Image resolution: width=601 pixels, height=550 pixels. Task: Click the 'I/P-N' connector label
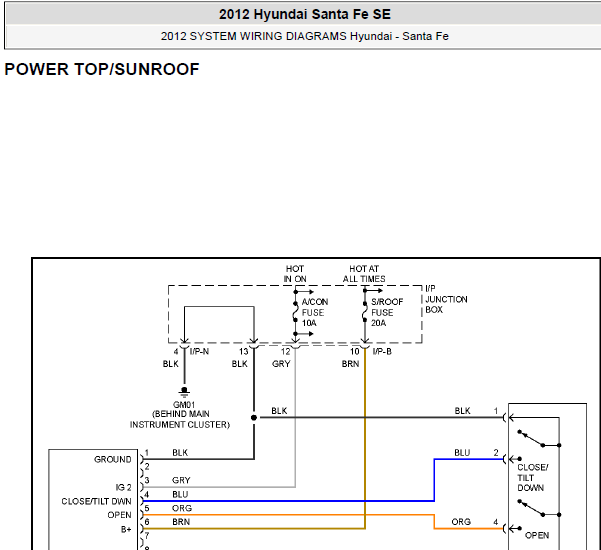point(199,351)
